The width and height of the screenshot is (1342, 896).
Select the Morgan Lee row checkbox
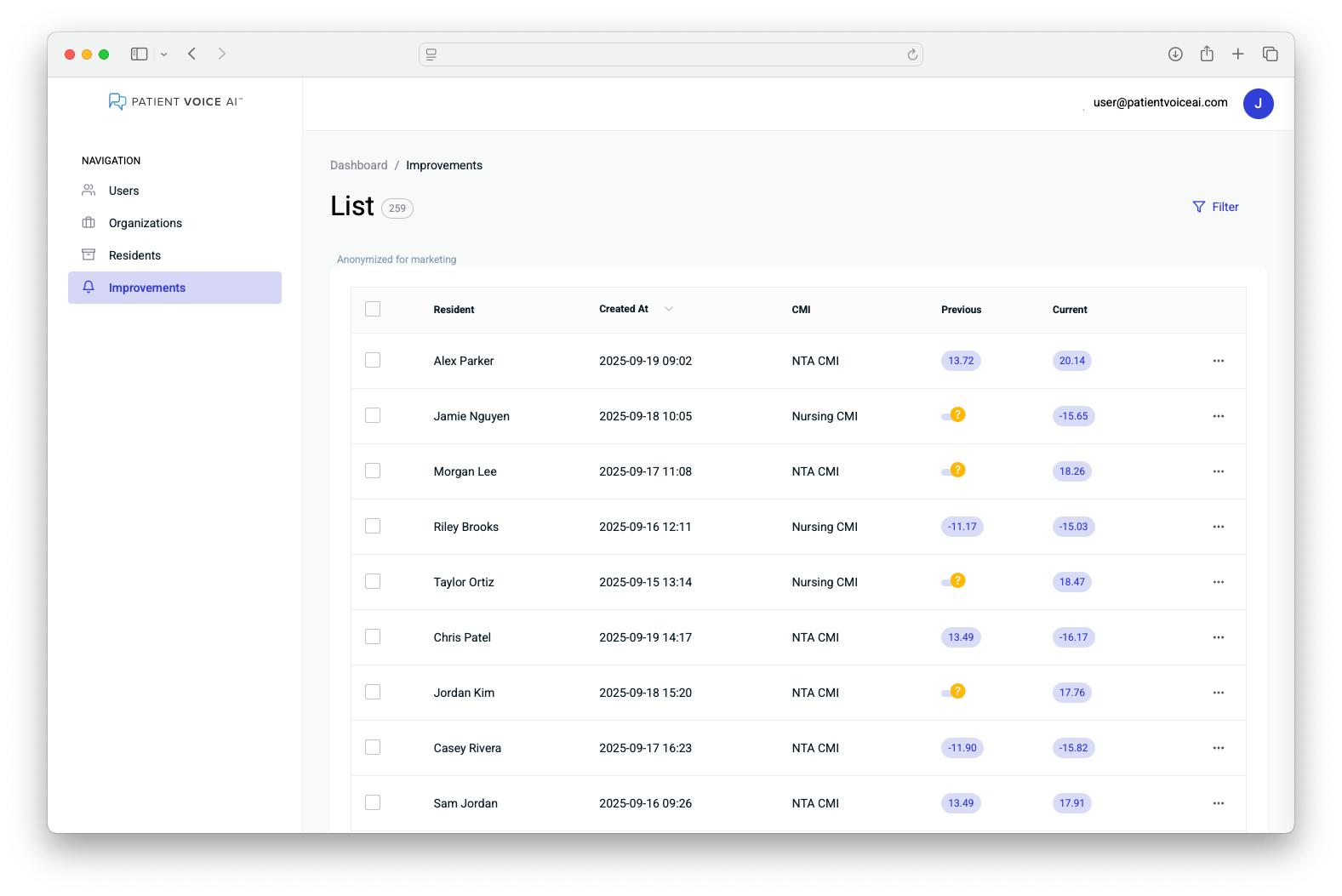[373, 471]
